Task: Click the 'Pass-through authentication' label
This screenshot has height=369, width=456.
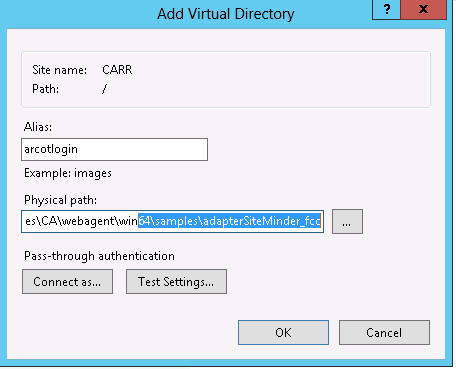Action: tap(99, 256)
